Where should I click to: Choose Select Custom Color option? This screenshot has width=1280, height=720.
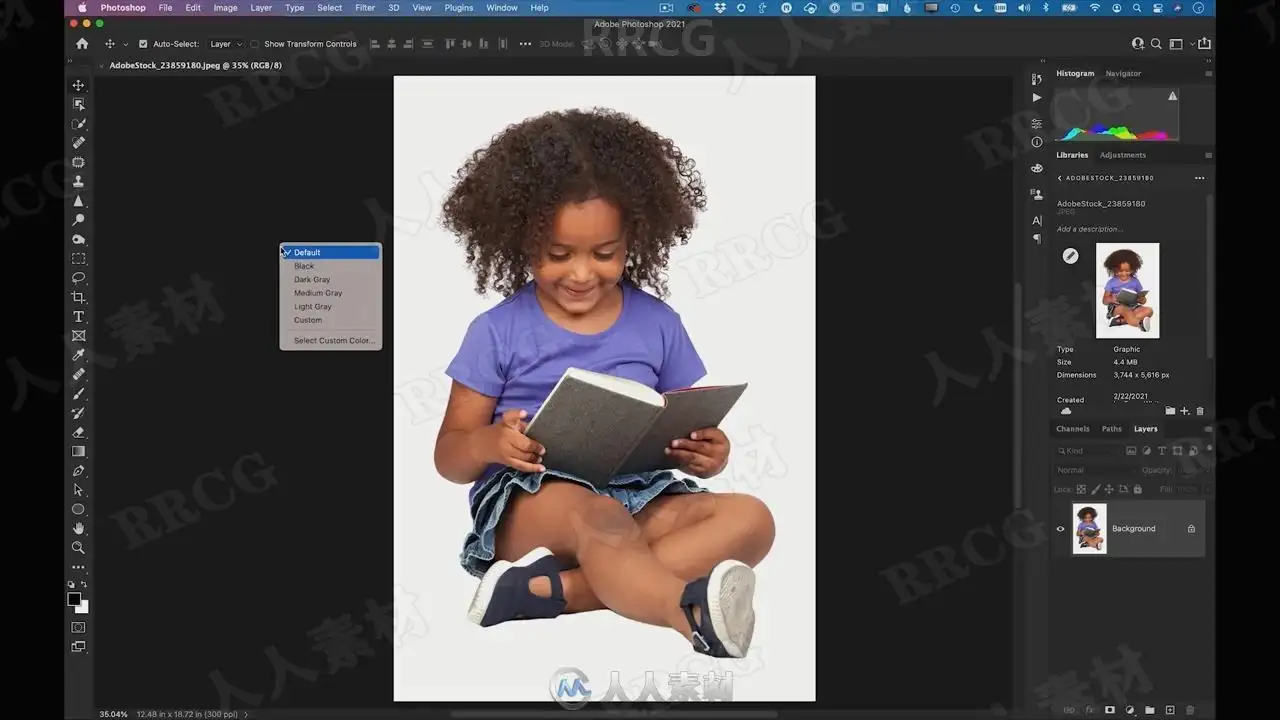point(334,341)
